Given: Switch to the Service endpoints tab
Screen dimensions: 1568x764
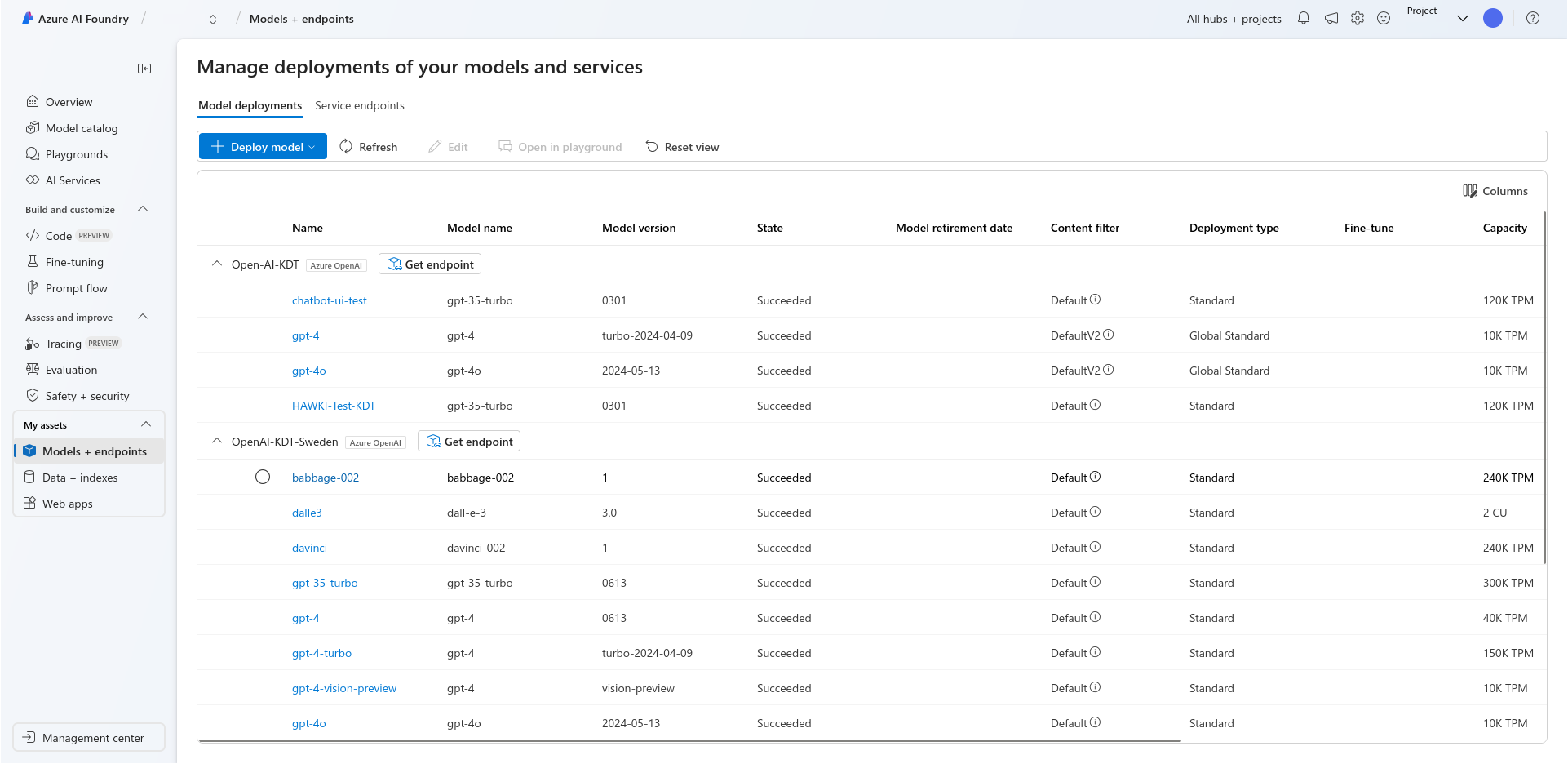Looking at the screenshot, I should point(360,105).
